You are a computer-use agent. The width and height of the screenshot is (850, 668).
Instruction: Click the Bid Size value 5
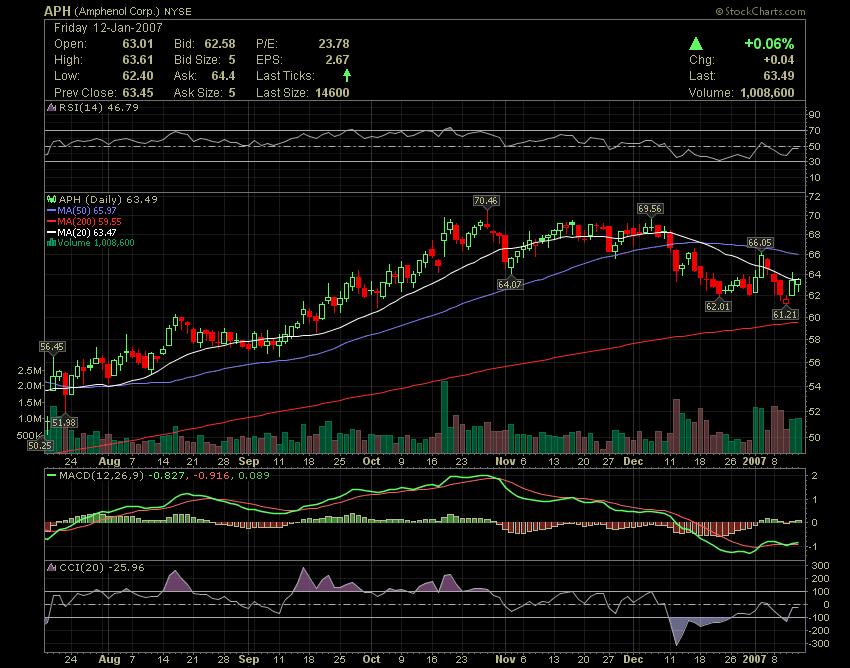click(232, 60)
